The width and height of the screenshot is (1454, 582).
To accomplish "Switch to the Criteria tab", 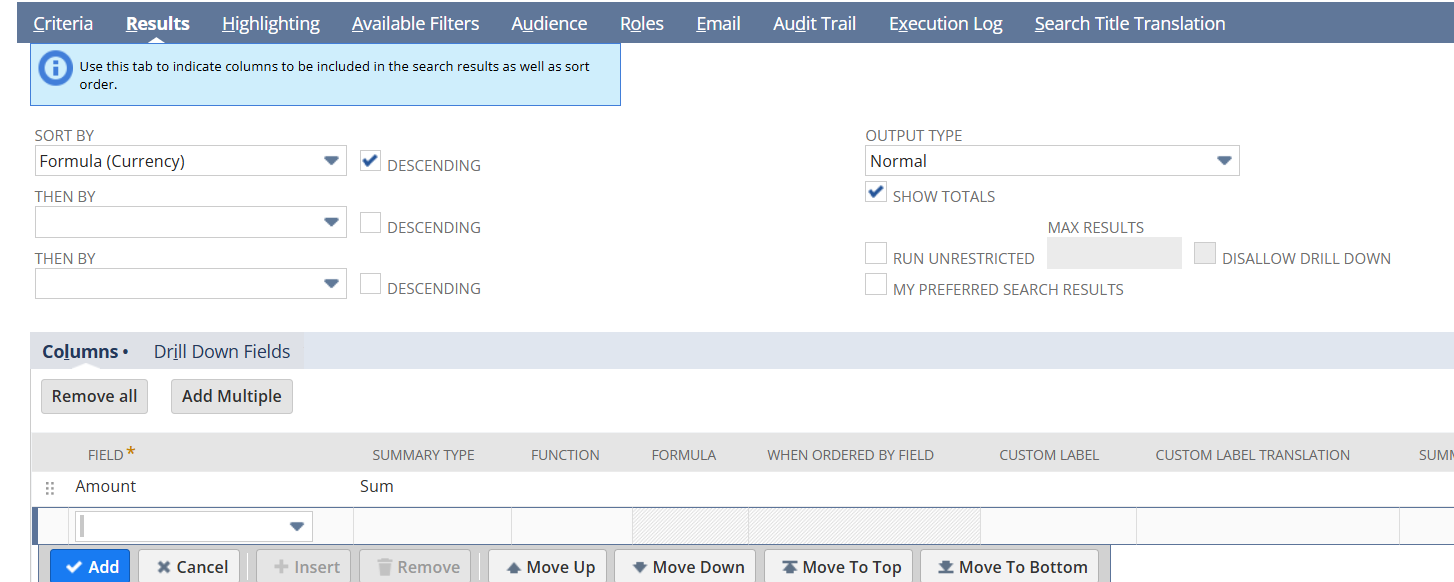I will (63, 23).
